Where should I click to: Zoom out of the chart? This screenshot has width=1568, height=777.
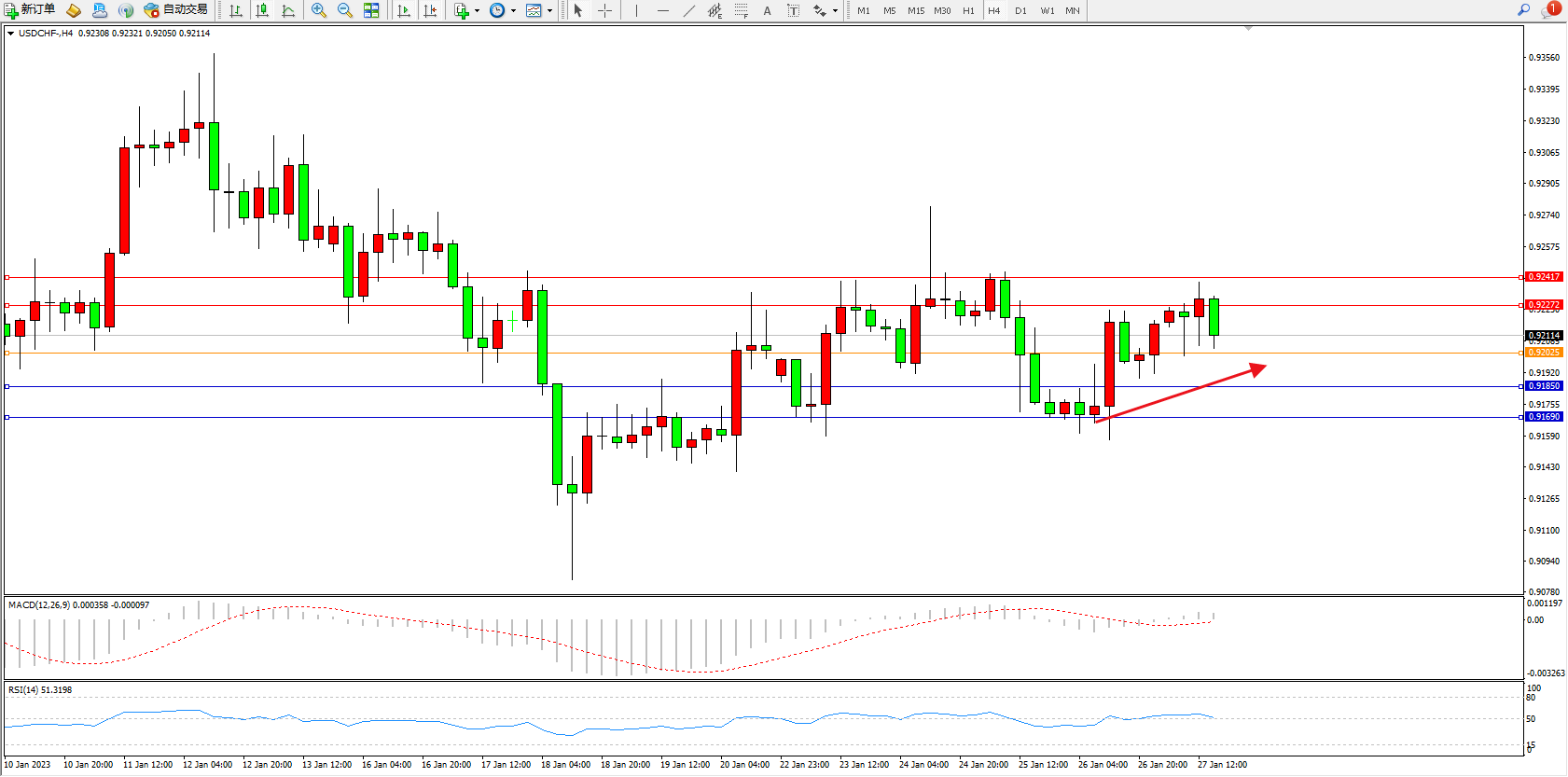pyautogui.click(x=345, y=10)
